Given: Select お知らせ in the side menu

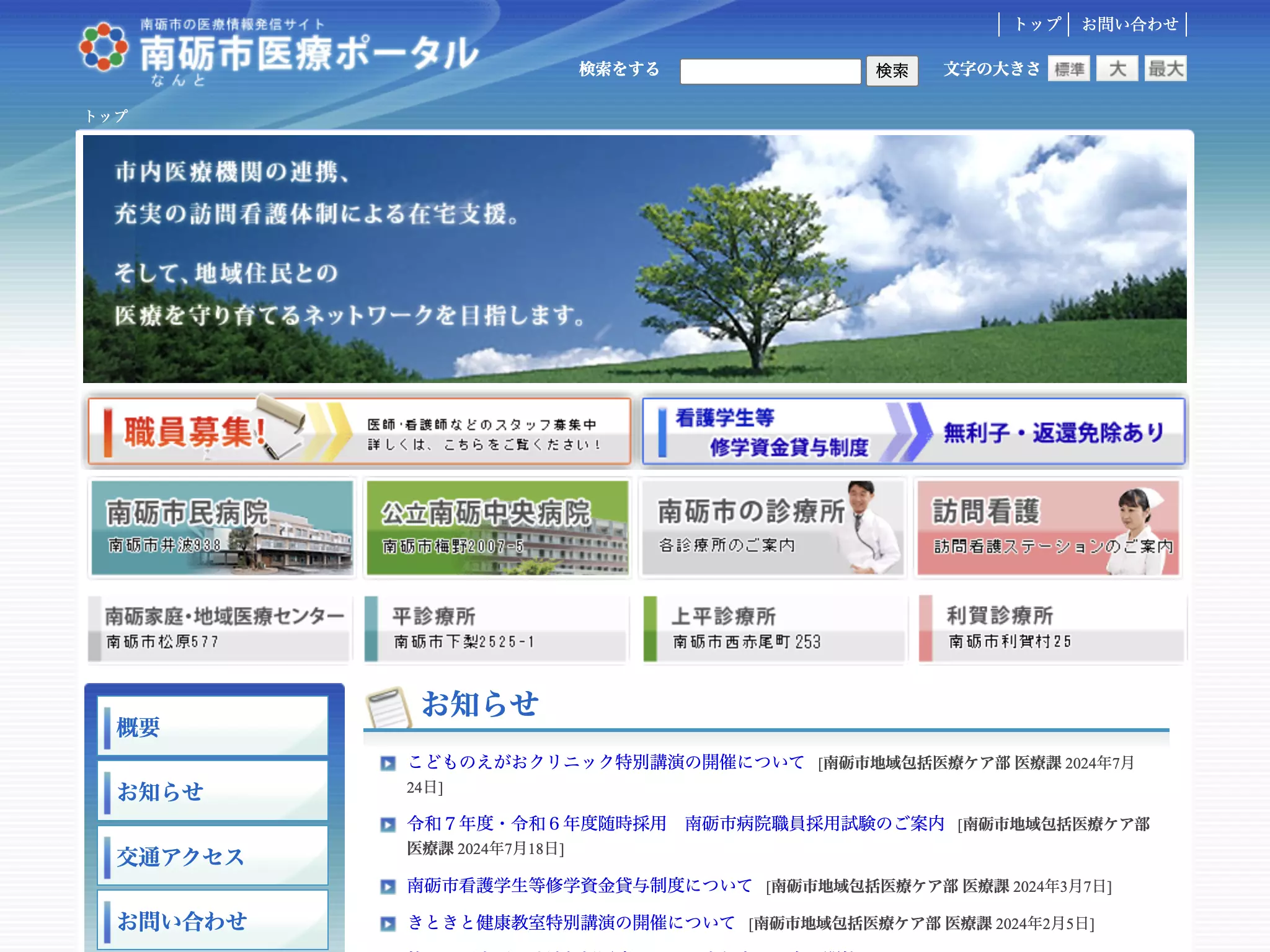Looking at the screenshot, I should 213,790.
